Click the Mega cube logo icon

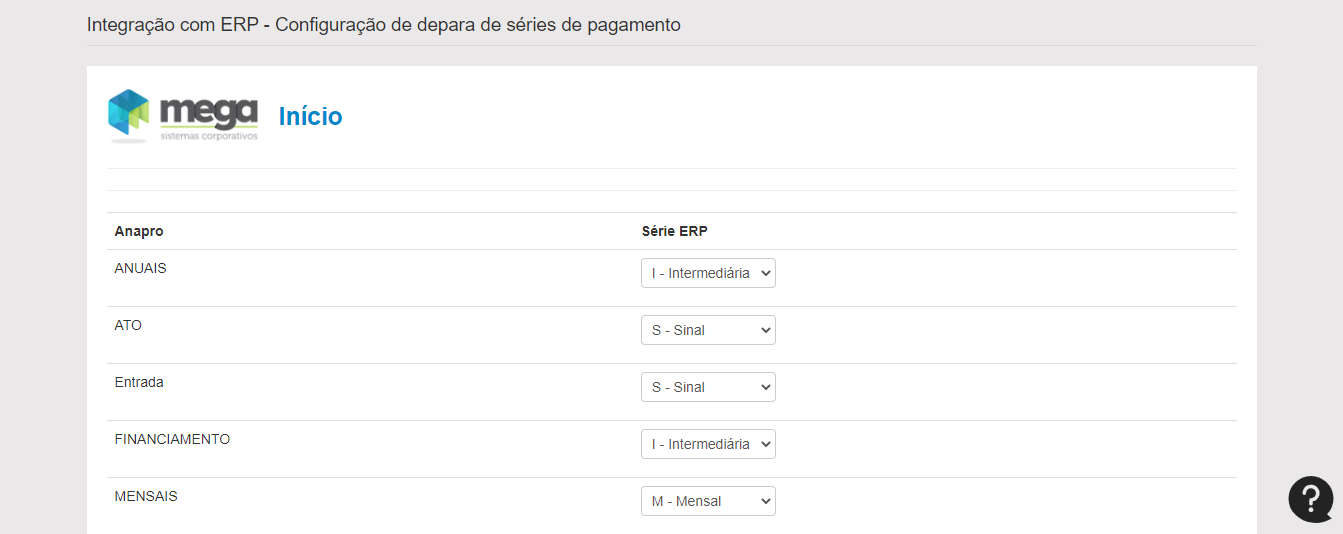point(128,113)
